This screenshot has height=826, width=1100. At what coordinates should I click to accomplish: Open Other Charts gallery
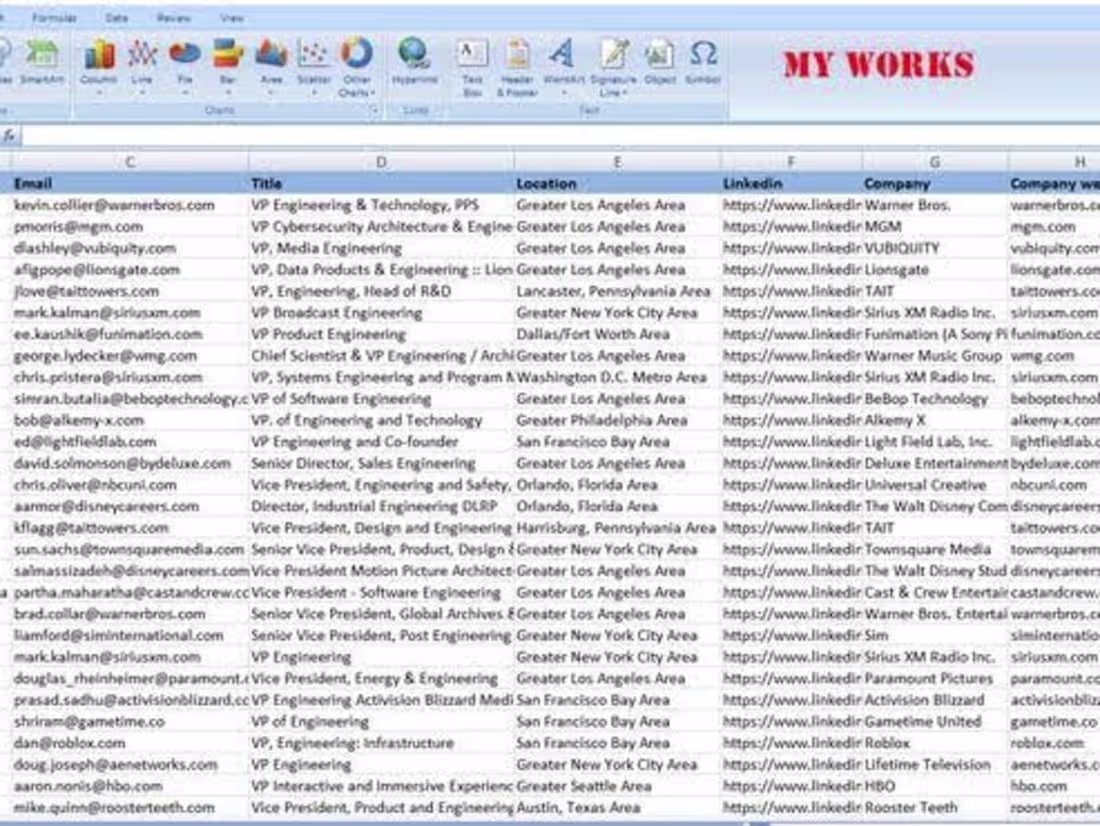pyautogui.click(x=357, y=67)
